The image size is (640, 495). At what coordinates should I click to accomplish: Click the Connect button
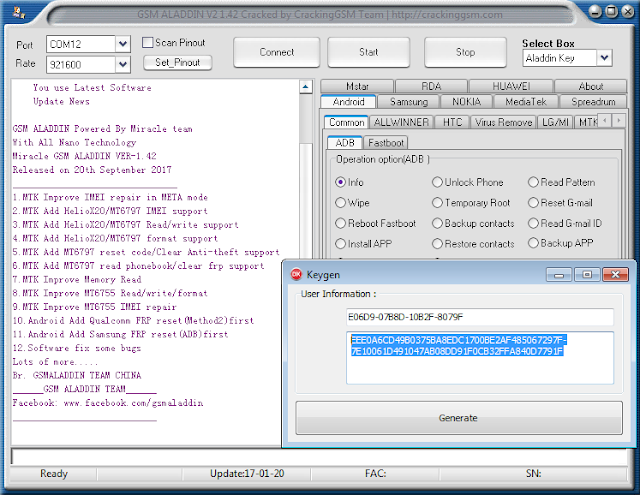tap(277, 52)
